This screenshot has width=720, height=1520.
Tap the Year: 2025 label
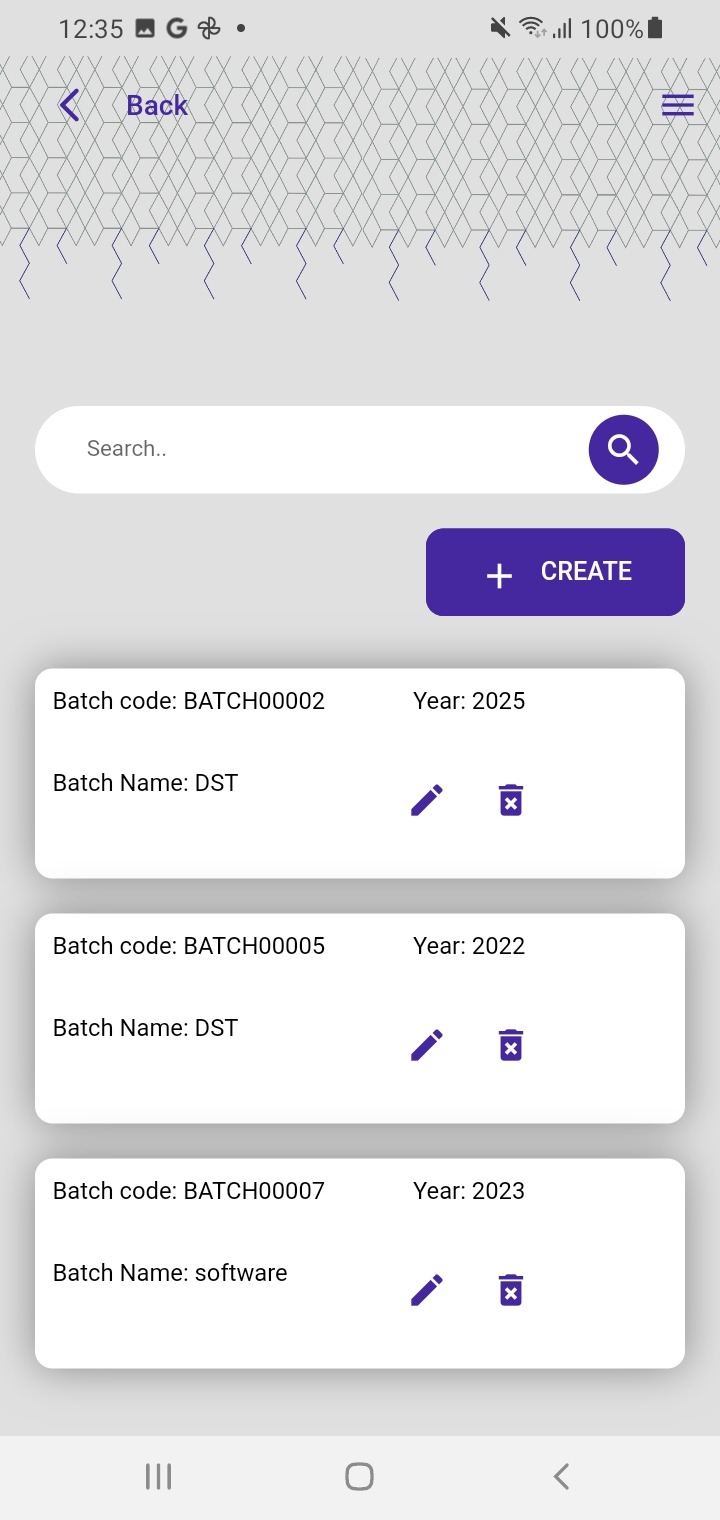[469, 701]
